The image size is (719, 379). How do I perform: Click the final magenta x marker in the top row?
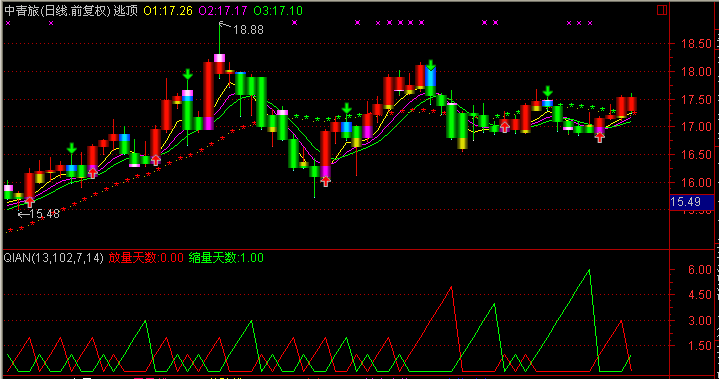pyautogui.click(x=590, y=22)
